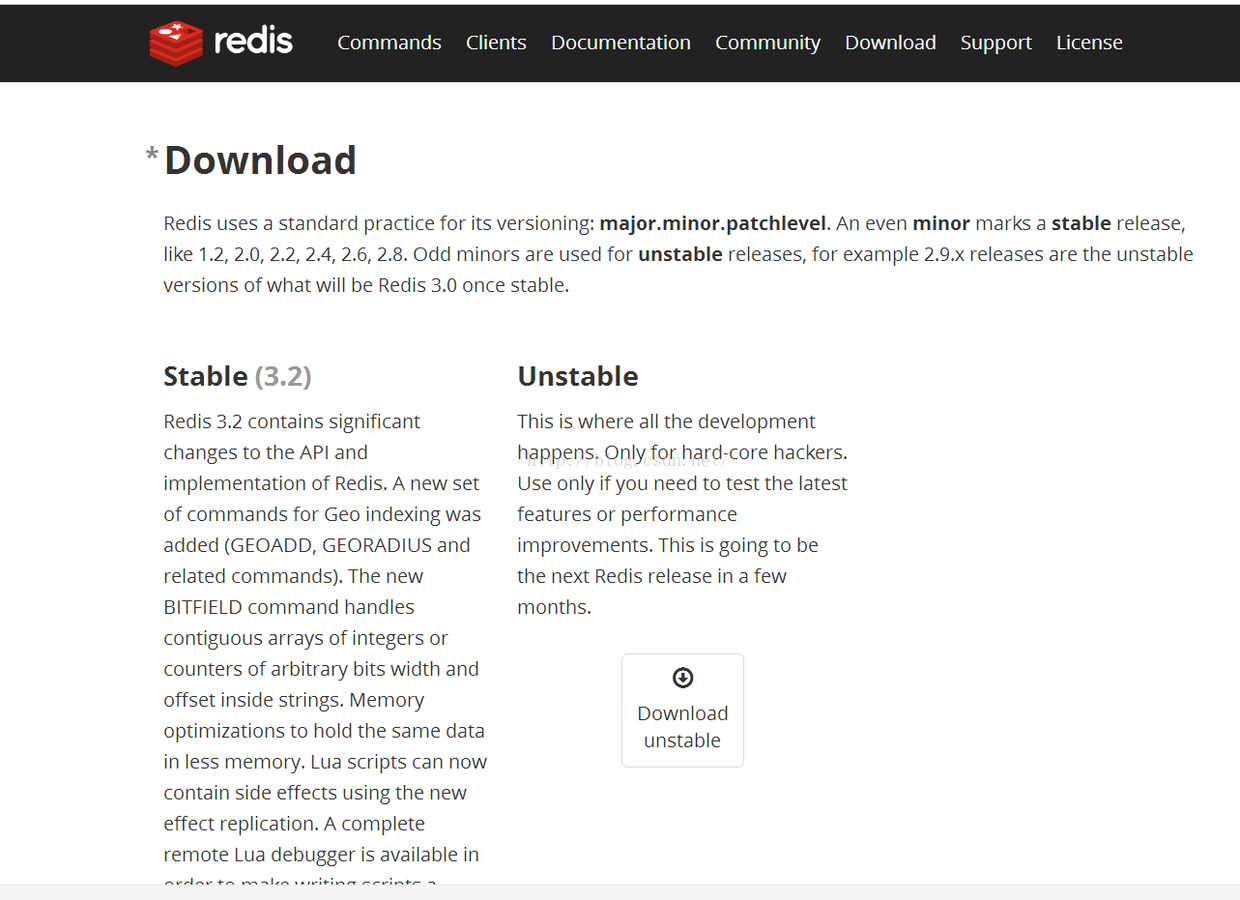
Task: Click the text 'Use only if you need to test the latest'
Action: point(682,483)
